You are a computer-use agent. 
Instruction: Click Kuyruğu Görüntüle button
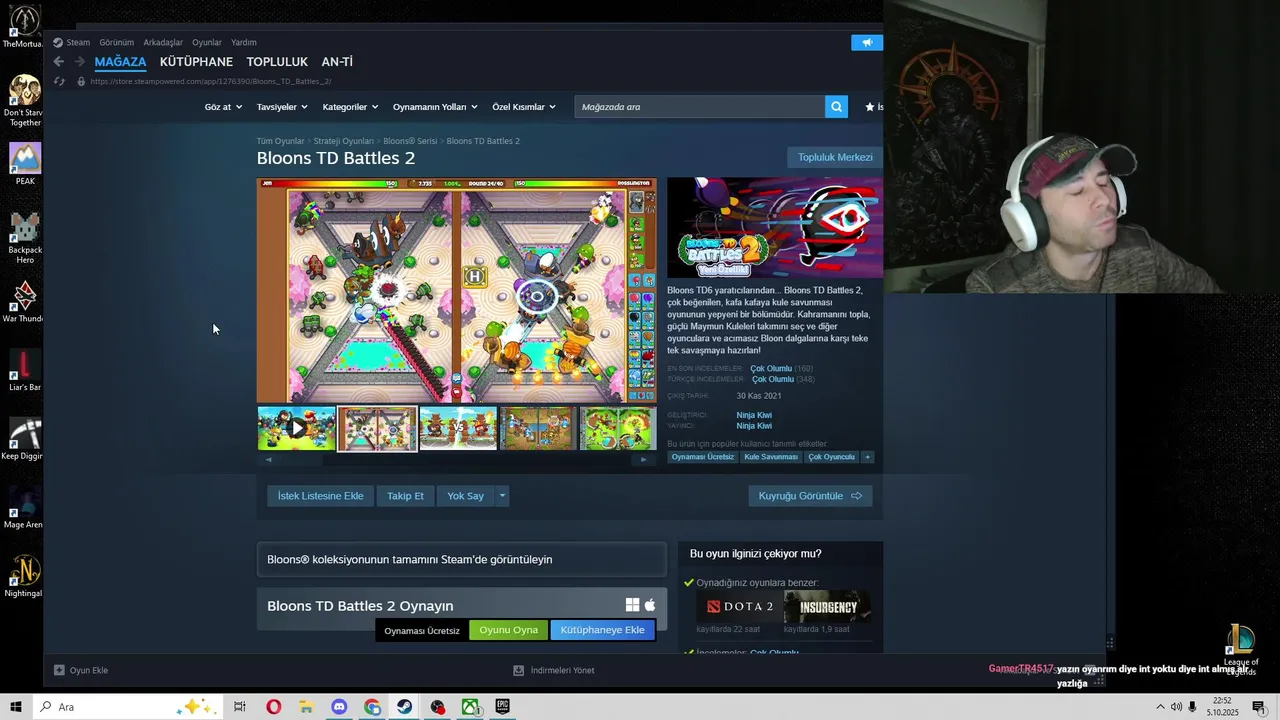810,496
